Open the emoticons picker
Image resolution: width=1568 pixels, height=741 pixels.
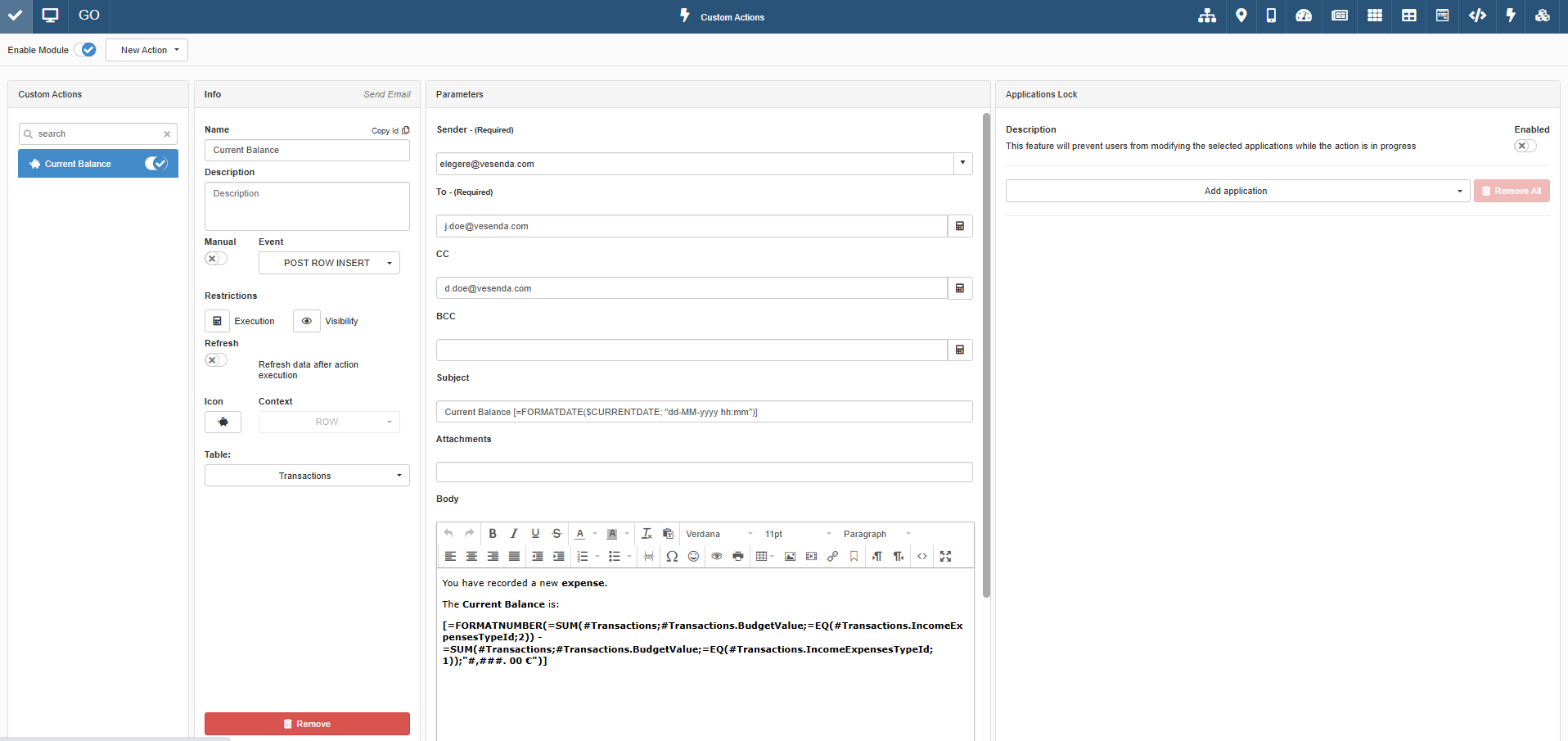point(693,557)
